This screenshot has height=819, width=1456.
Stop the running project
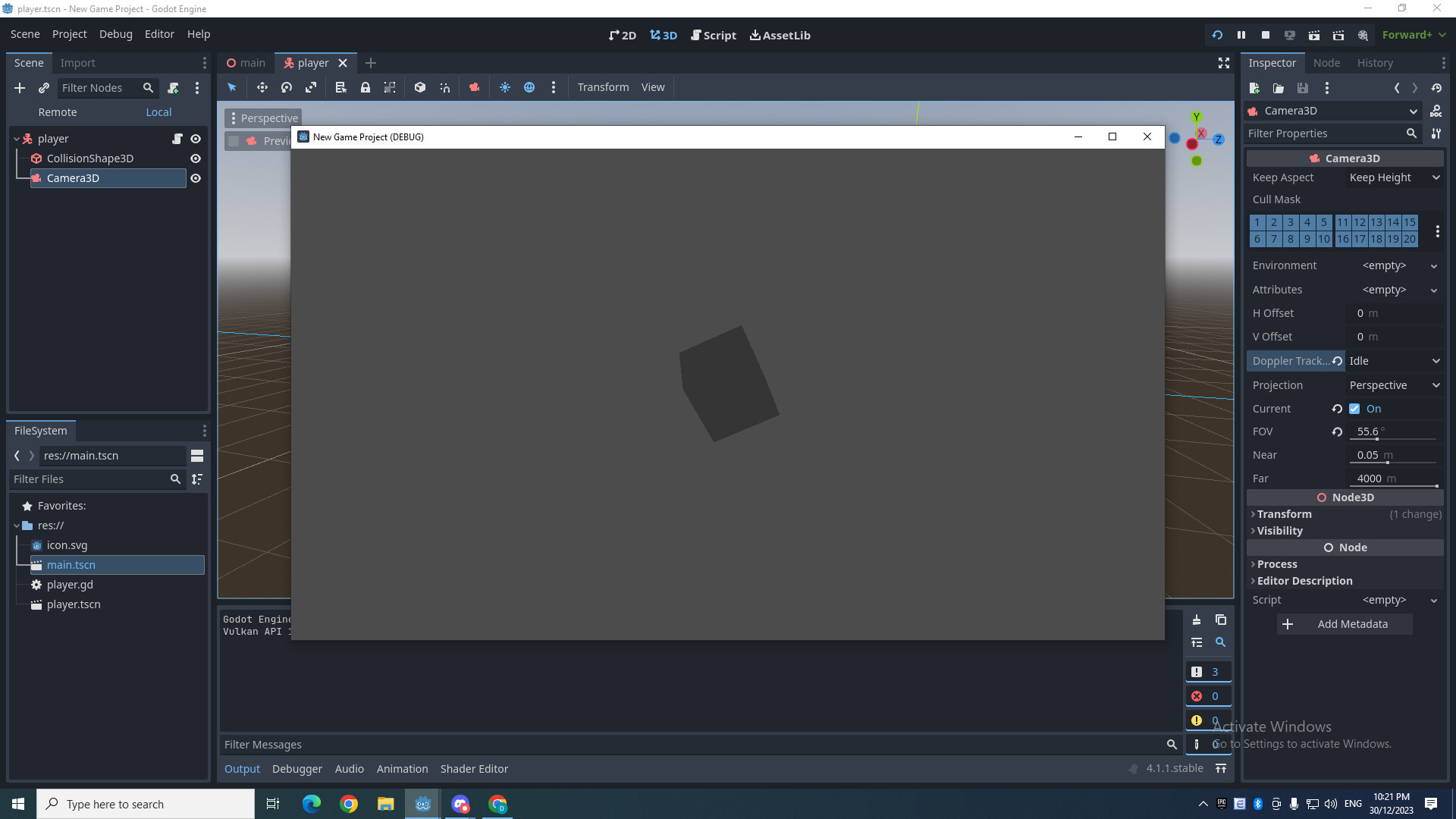pyautogui.click(x=1266, y=35)
